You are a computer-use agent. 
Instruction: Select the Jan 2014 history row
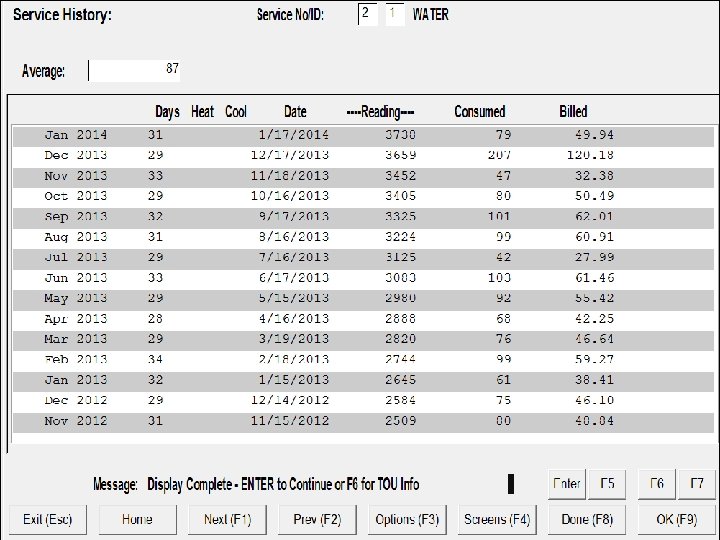[363, 135]
